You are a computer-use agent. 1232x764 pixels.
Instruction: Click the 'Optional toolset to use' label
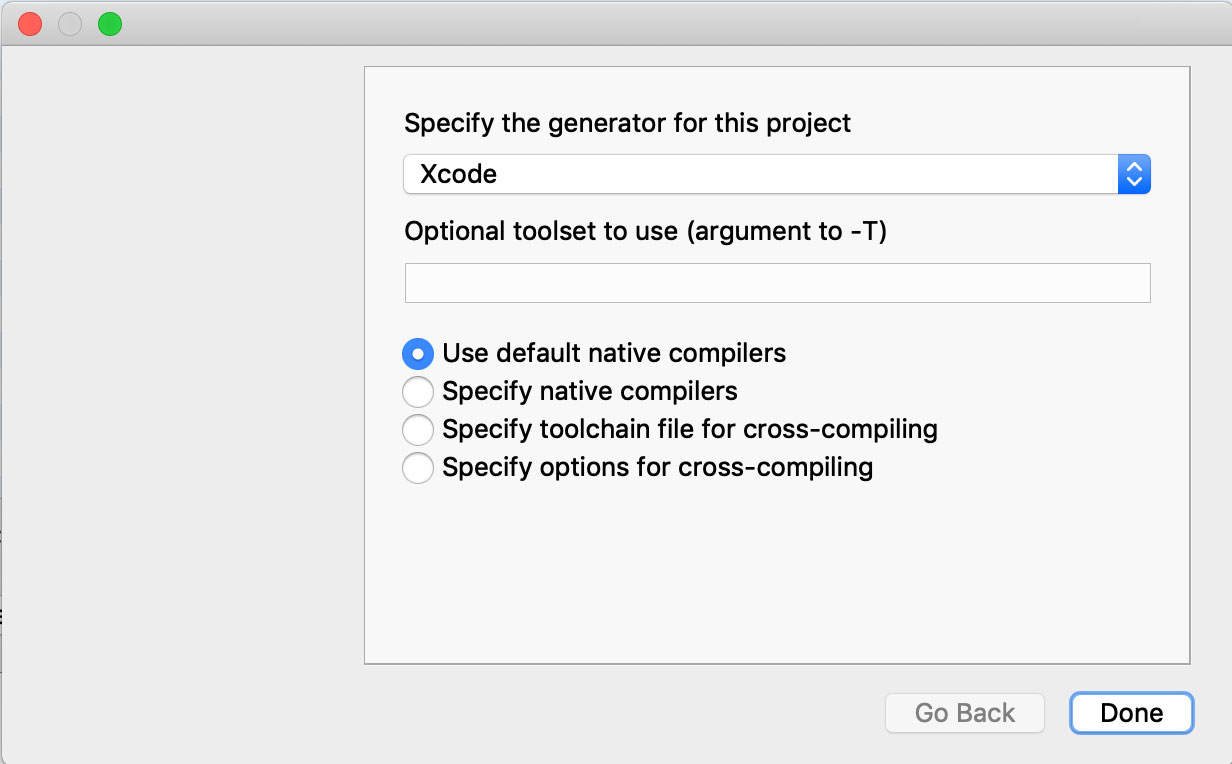point(646,232)
